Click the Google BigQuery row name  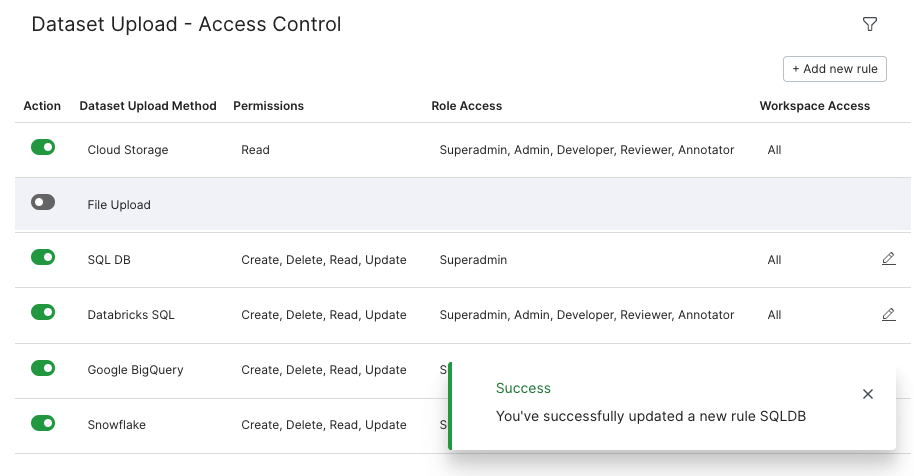point(135,370)
